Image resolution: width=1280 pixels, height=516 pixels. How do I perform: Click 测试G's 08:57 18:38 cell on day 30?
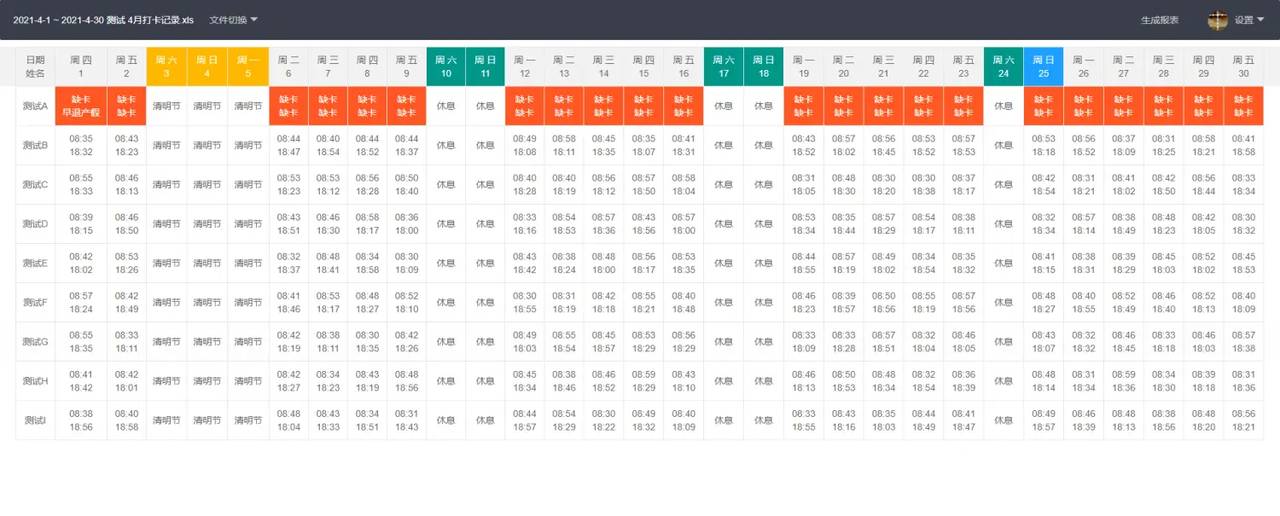(1244, 341)
